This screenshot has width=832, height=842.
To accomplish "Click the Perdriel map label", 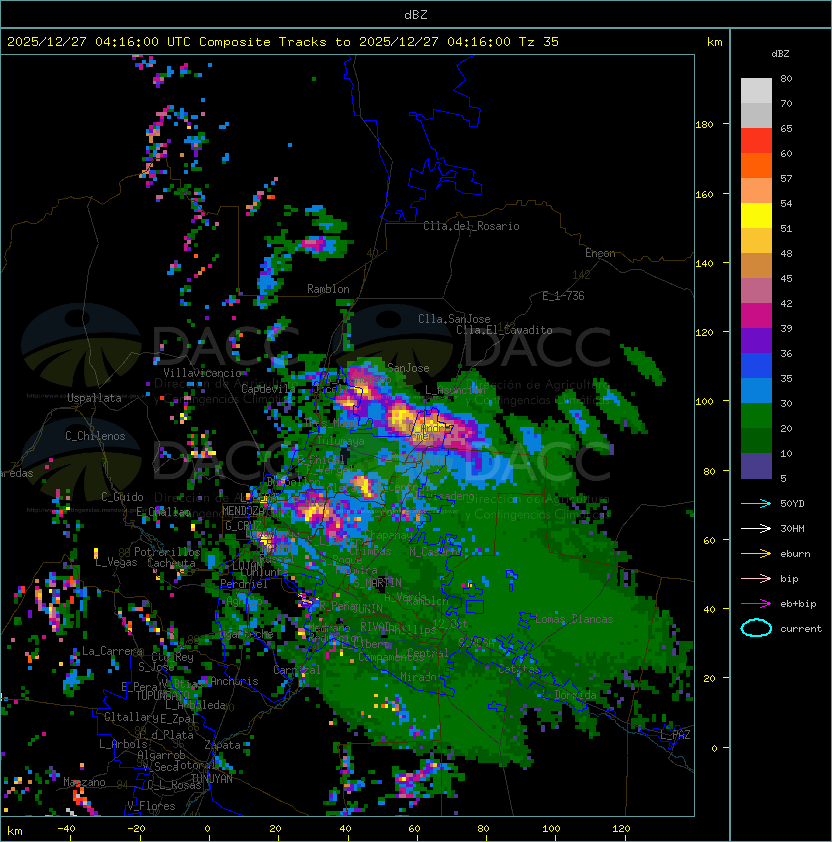I will (x=244, y=584).
